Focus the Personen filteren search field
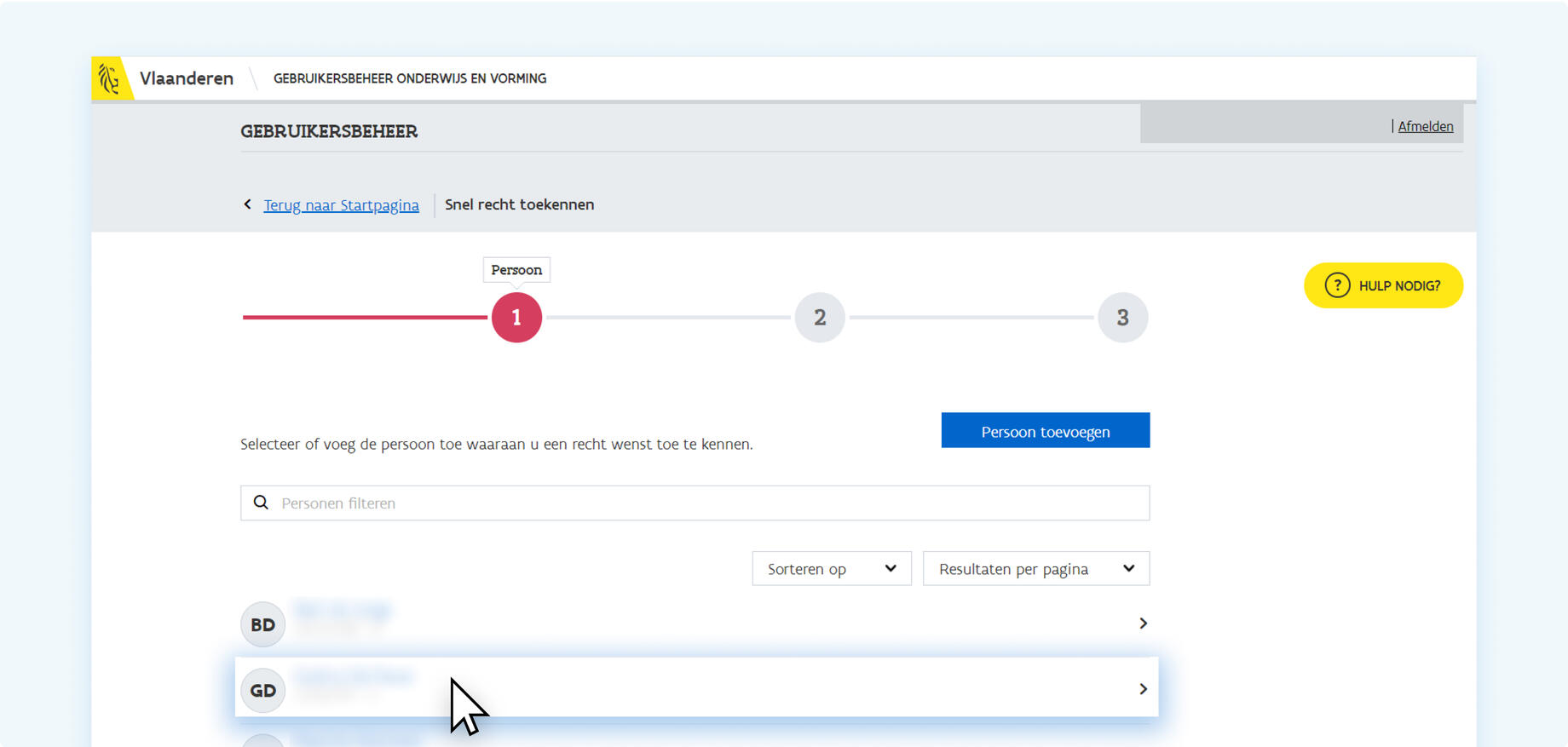This screenshot has height=747, width=1568. 695,503
